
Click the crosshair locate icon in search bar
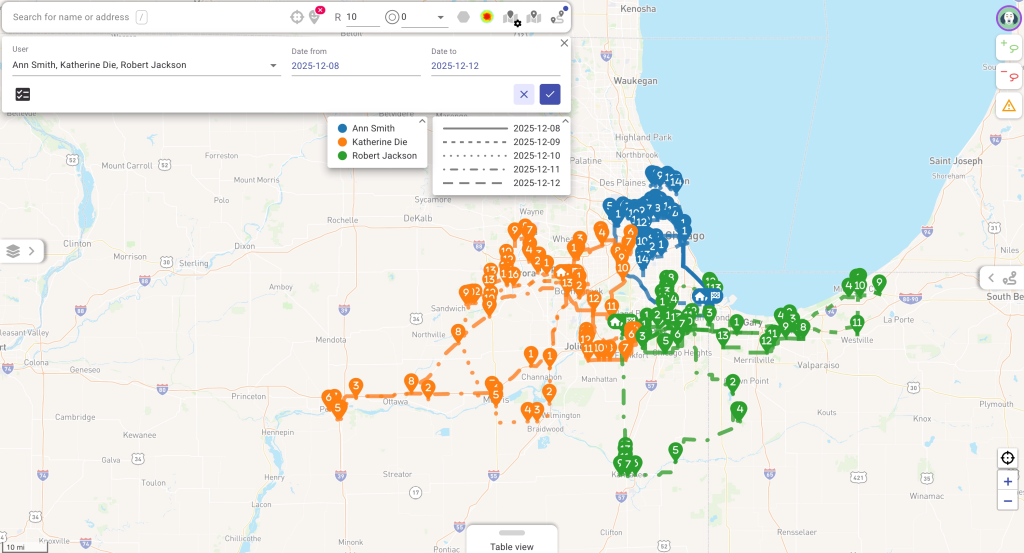tap(296, 17)
